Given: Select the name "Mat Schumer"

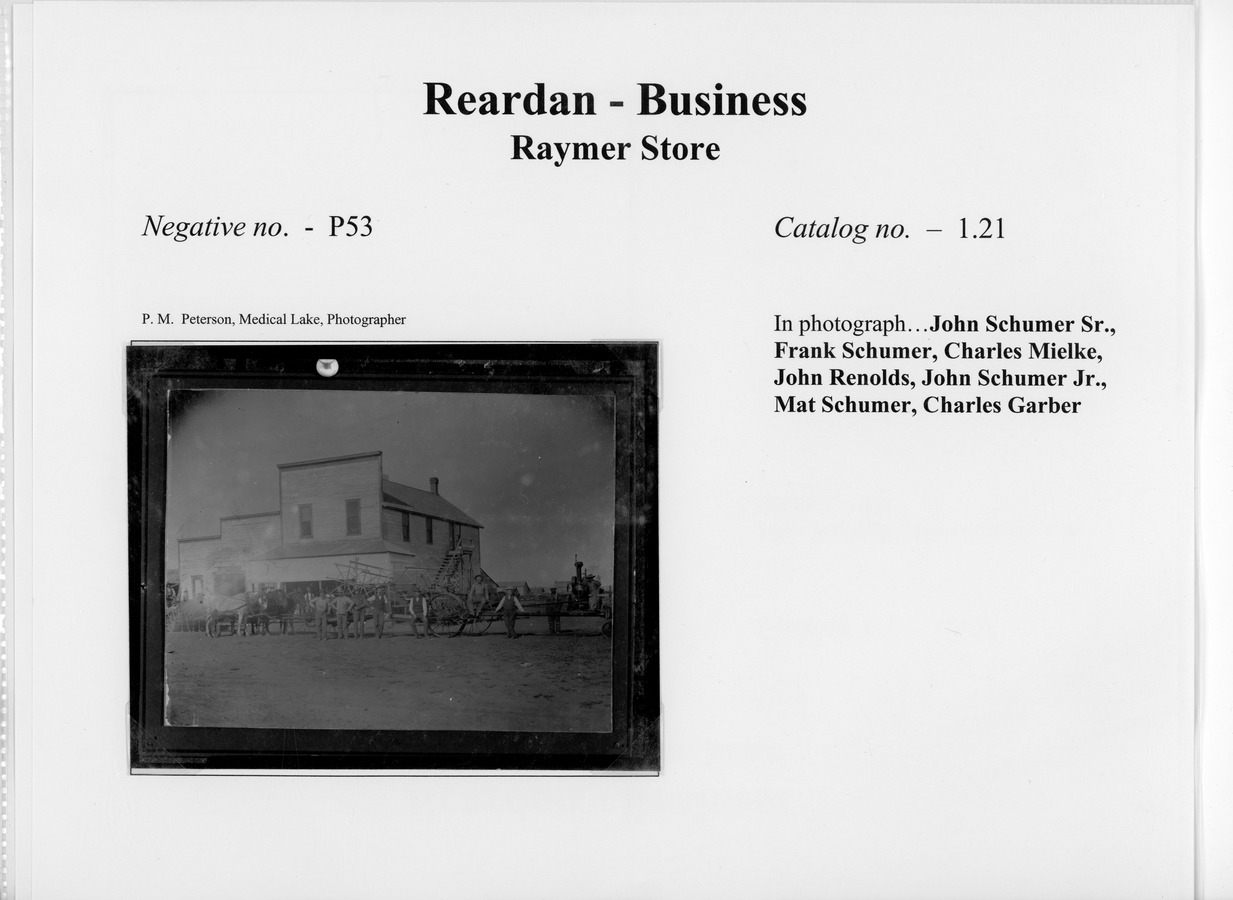Looking at the screenshot, I should (x=842, y=406).
